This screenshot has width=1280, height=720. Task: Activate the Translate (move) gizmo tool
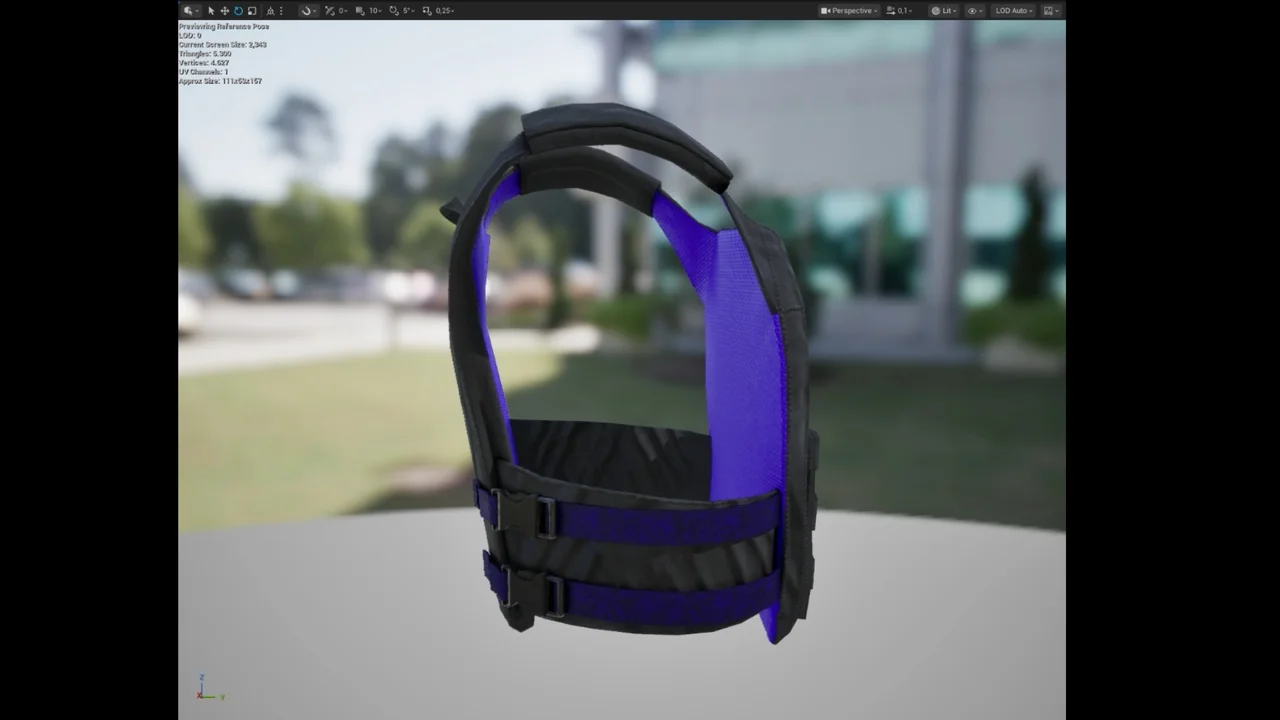tap(224, 11)
